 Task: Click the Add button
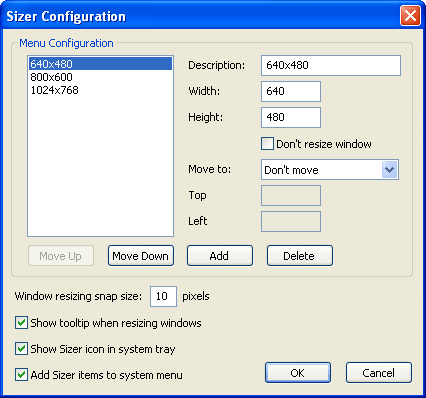tap(220, 256)
